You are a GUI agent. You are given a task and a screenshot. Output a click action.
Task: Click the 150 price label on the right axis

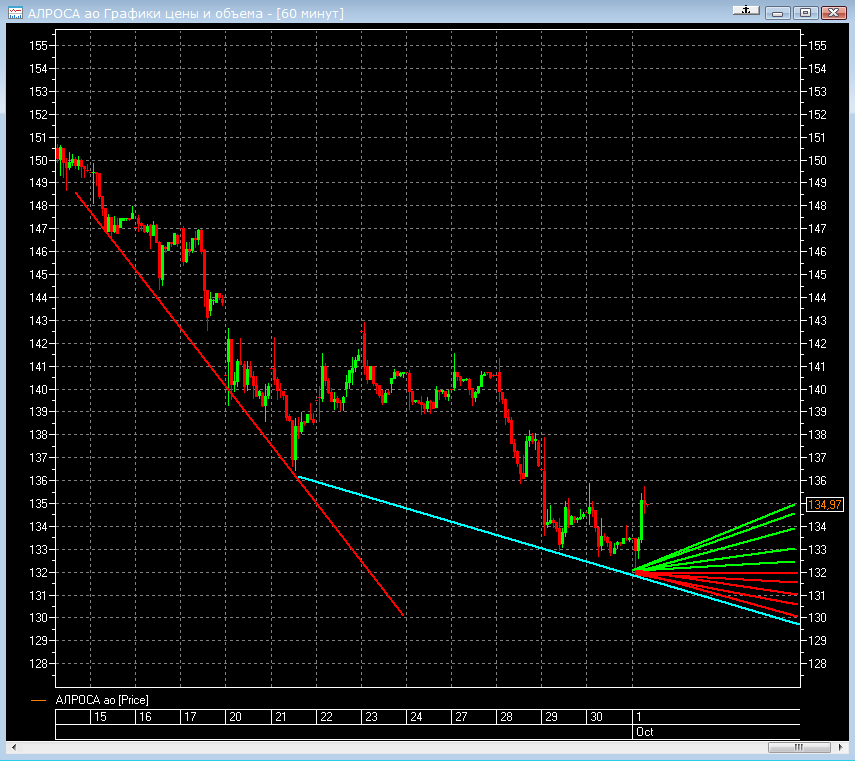tap(817, 161)
